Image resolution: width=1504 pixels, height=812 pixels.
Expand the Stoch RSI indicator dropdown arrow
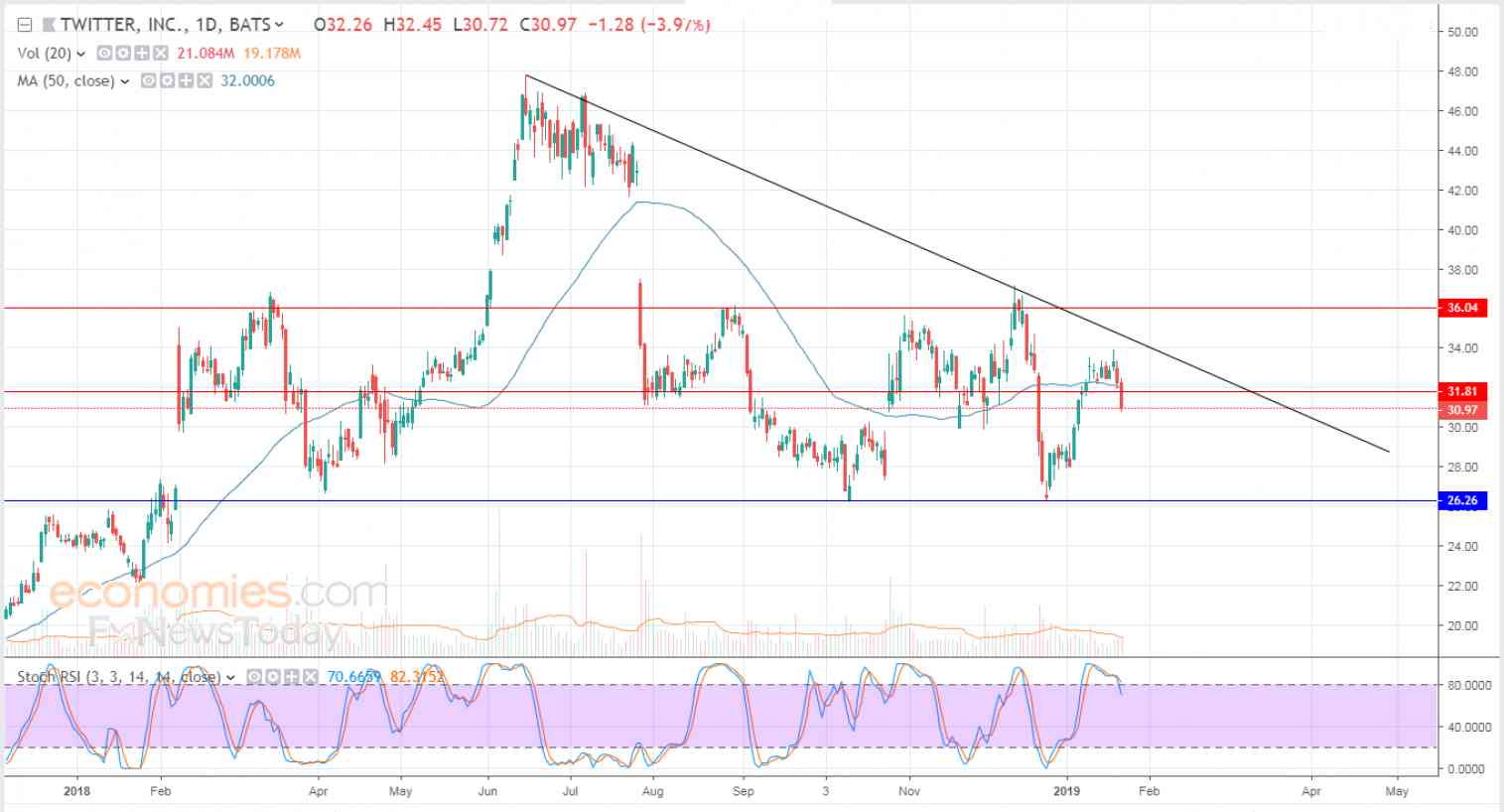(231, 678)
